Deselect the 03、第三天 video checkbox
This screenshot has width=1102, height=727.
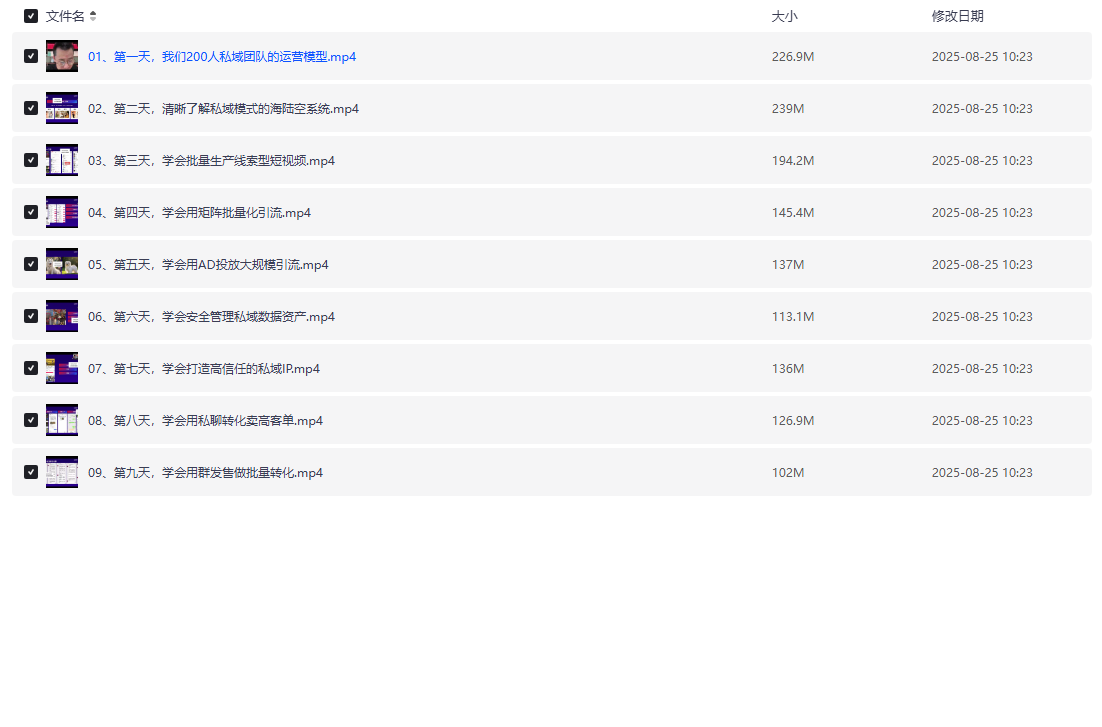[x=31, y=160]
